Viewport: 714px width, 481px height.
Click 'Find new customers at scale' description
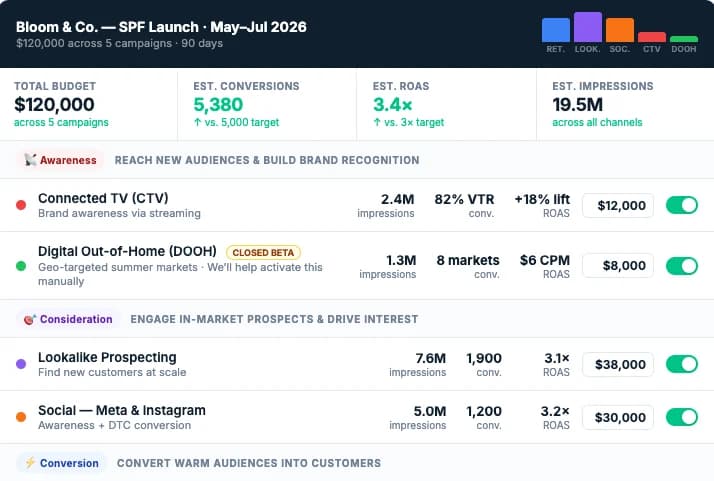112,372
